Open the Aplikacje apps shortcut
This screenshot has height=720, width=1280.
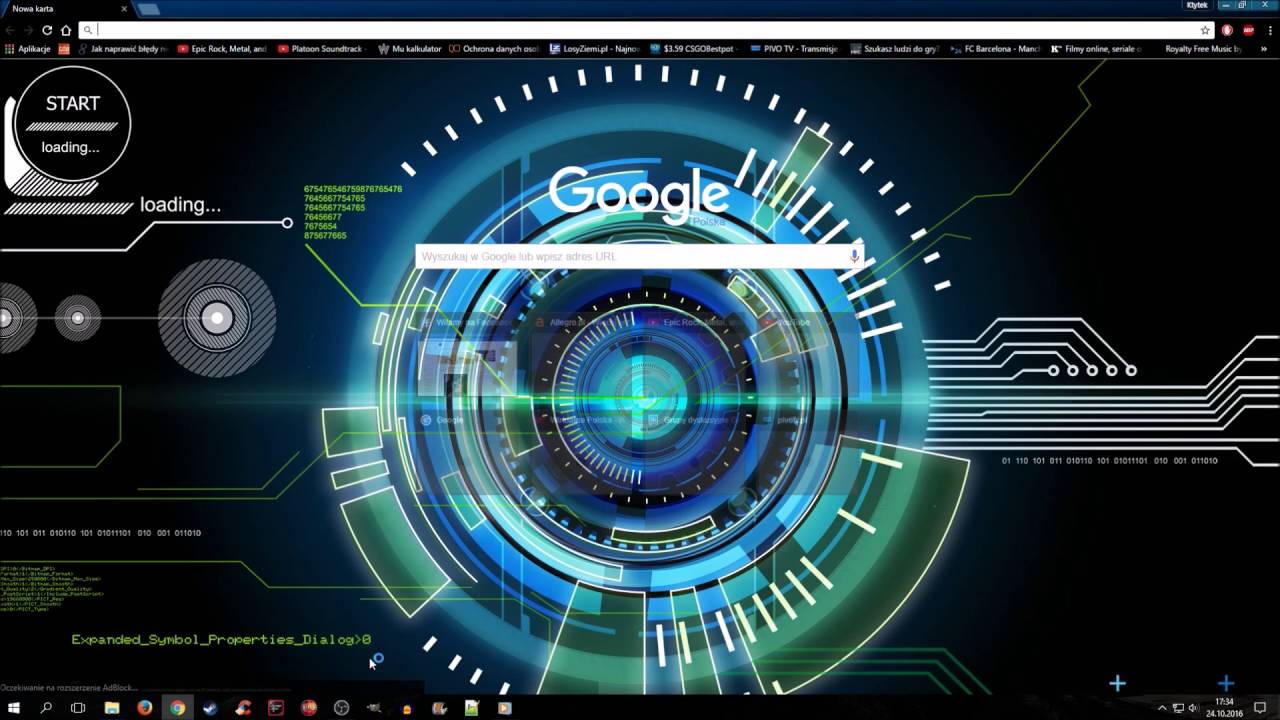(x=27, y=48)
